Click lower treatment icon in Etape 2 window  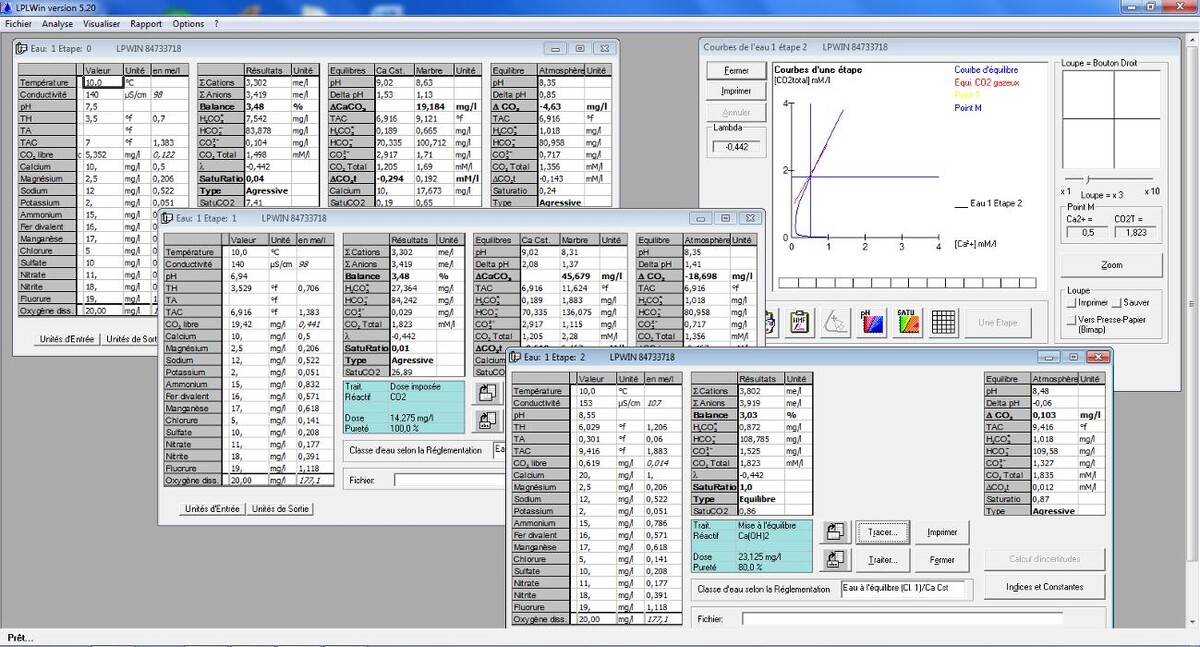836,560
